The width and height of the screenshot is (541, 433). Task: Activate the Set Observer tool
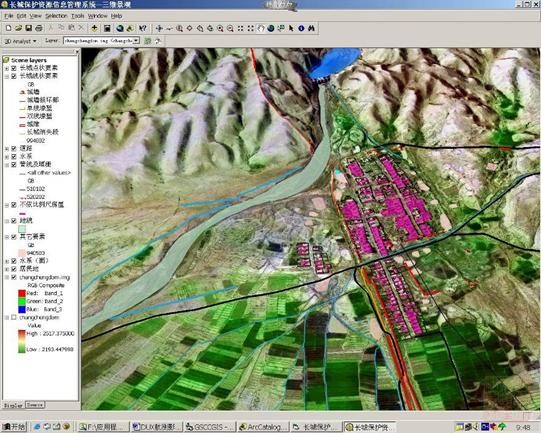210,28
